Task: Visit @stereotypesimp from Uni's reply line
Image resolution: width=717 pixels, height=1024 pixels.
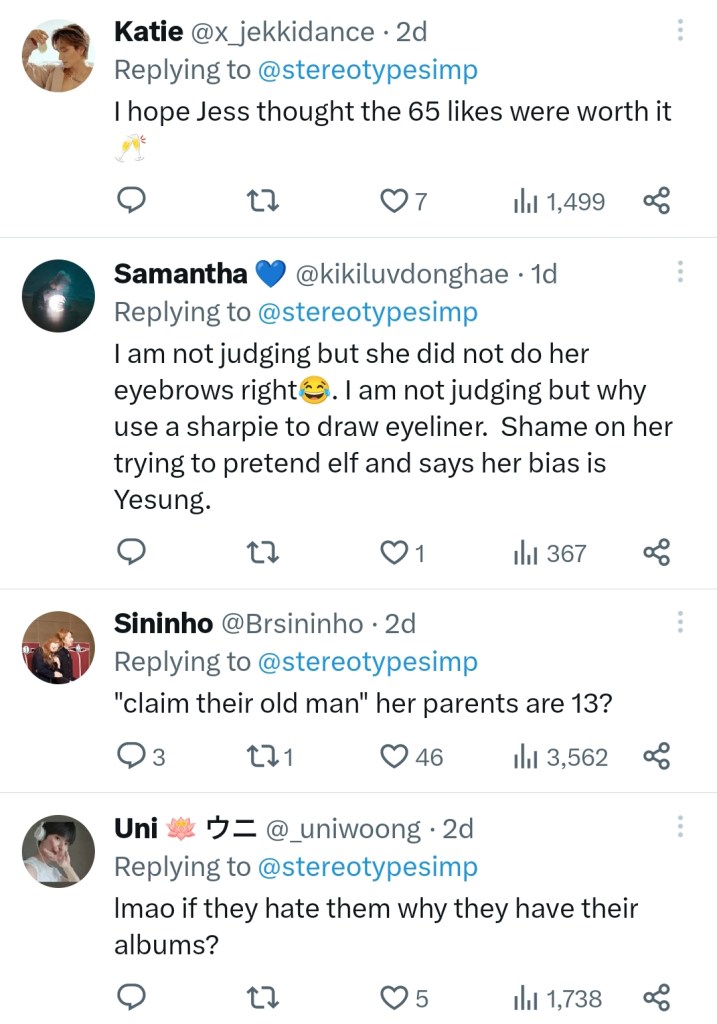Action: click(368, 866)
